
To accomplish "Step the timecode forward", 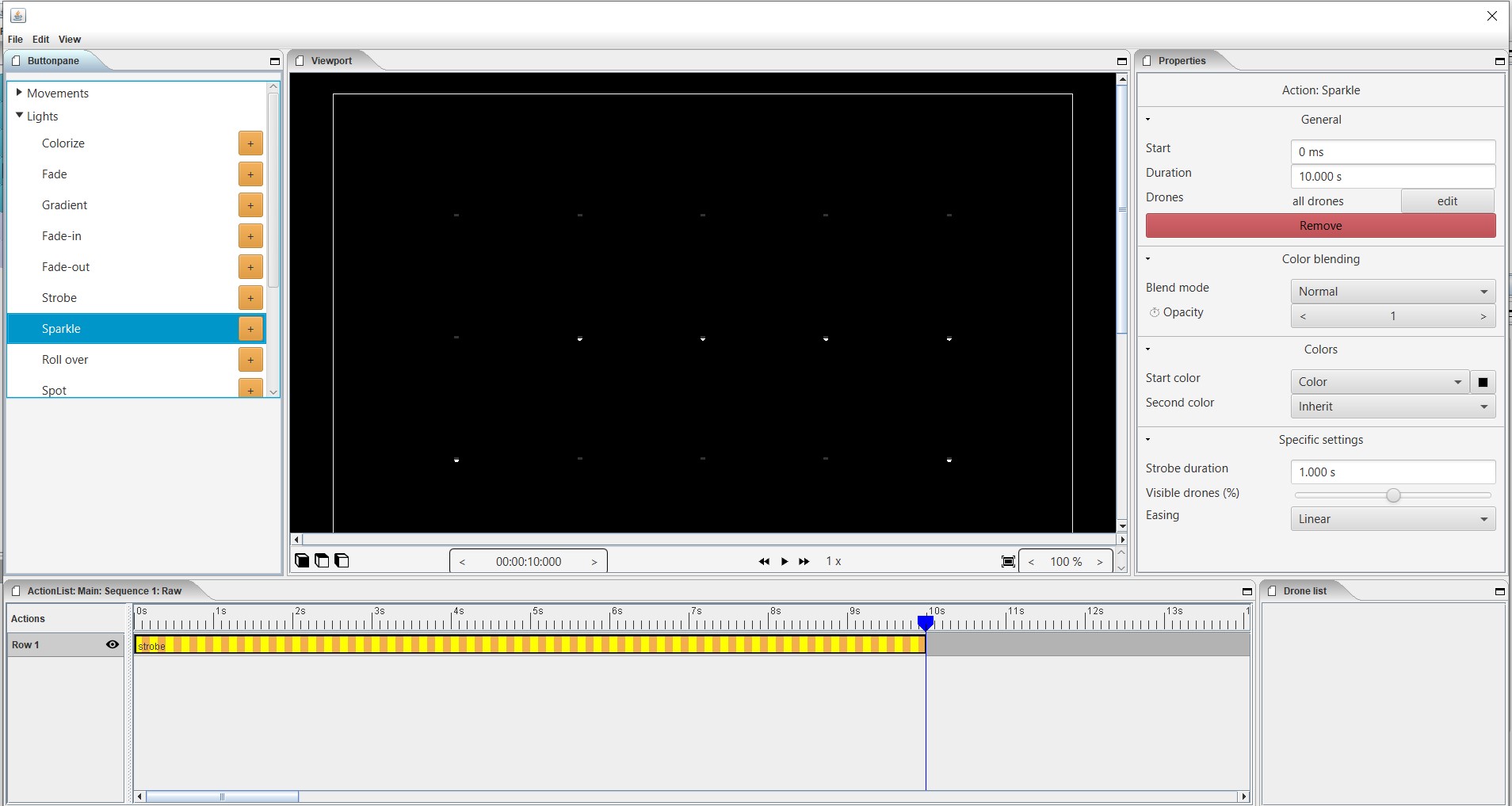I will (x=594, y=562).
